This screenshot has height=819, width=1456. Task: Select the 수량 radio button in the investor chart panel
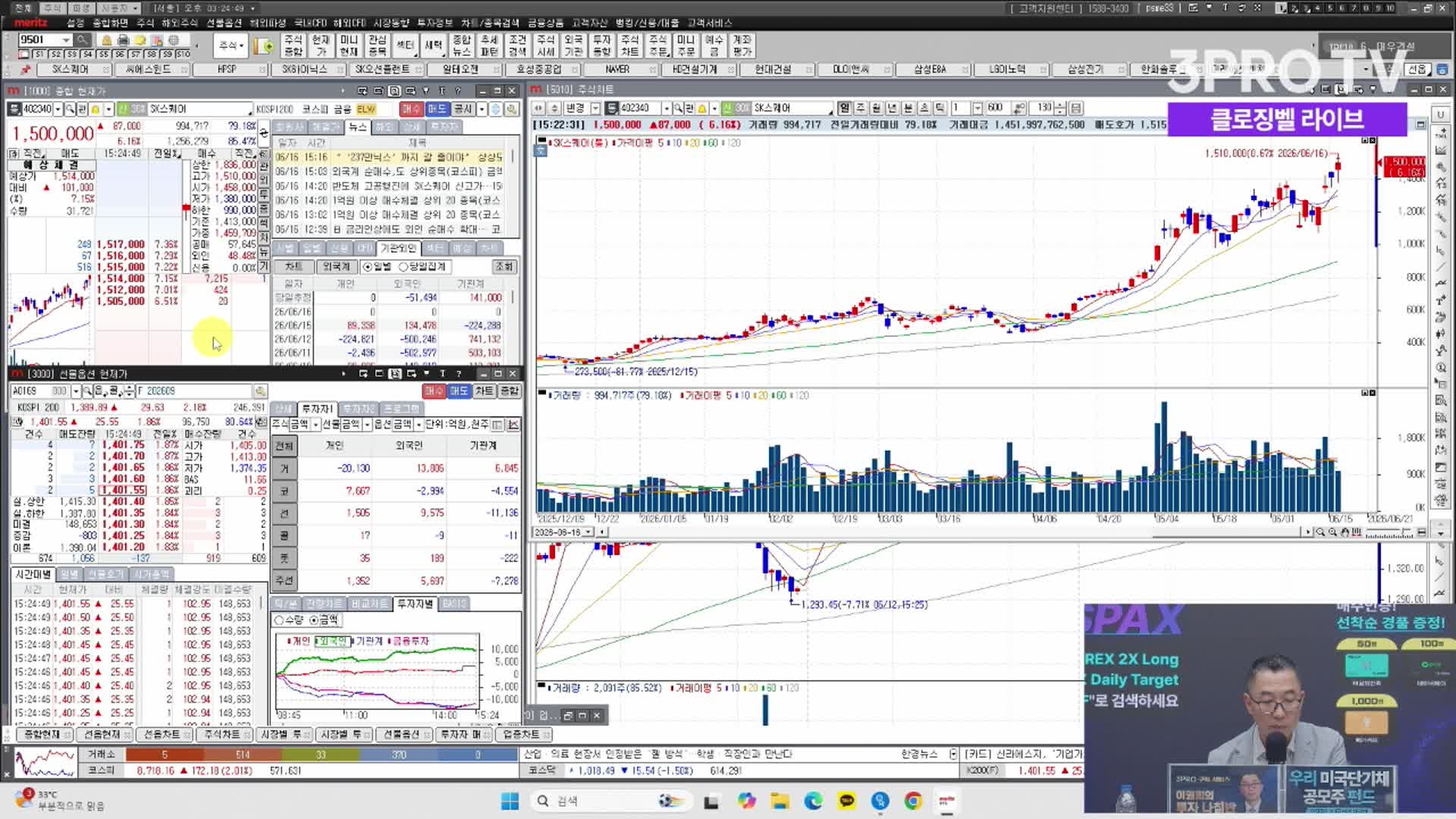point(279,620)
